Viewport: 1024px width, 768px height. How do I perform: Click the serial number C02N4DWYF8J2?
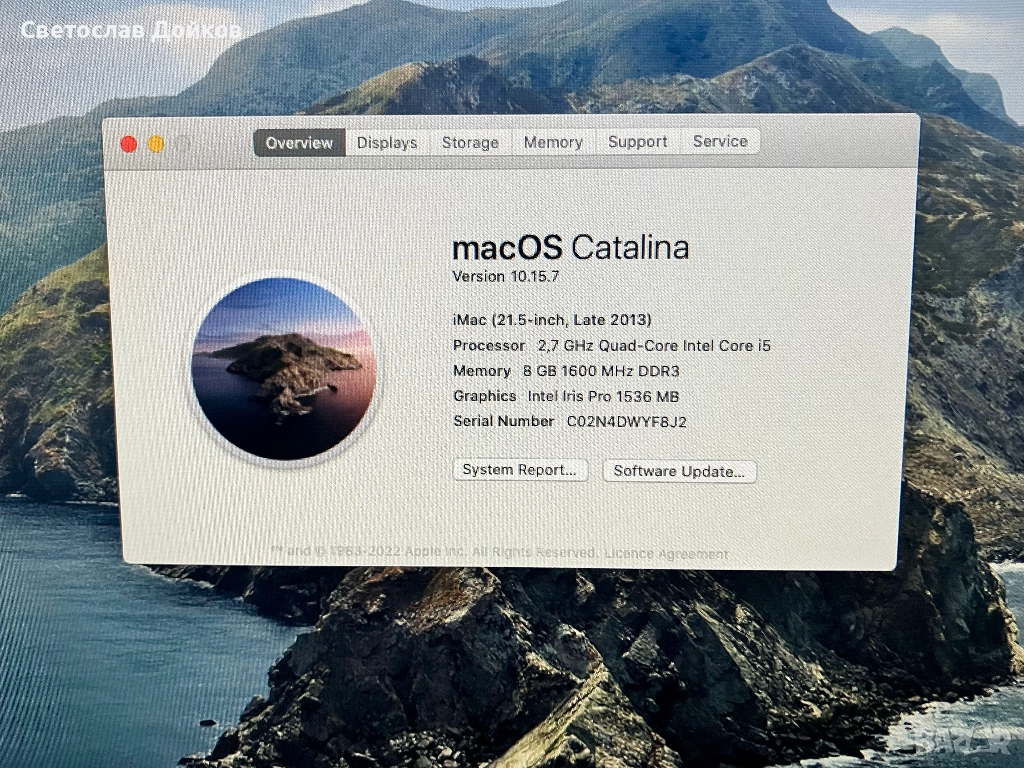click(x=626, y=422)
